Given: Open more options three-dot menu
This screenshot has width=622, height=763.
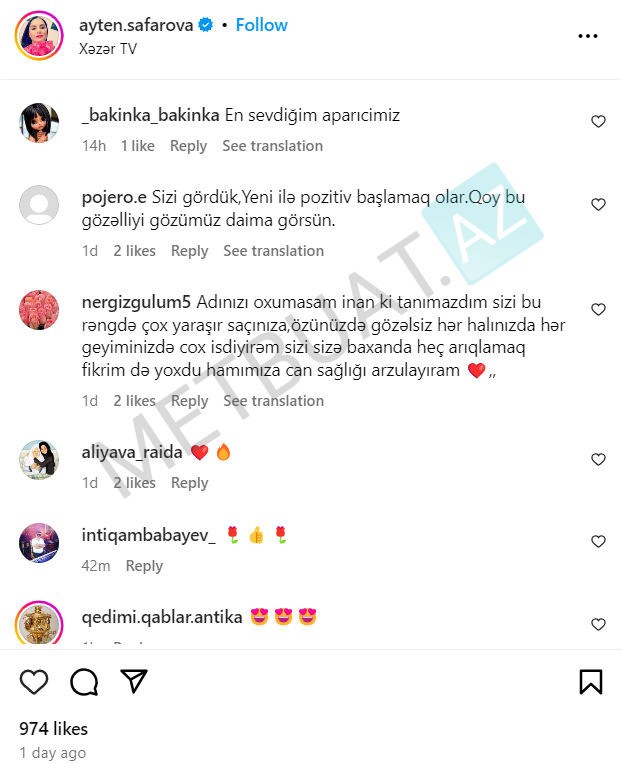Looking at the screenshot, I should [587, 36].
